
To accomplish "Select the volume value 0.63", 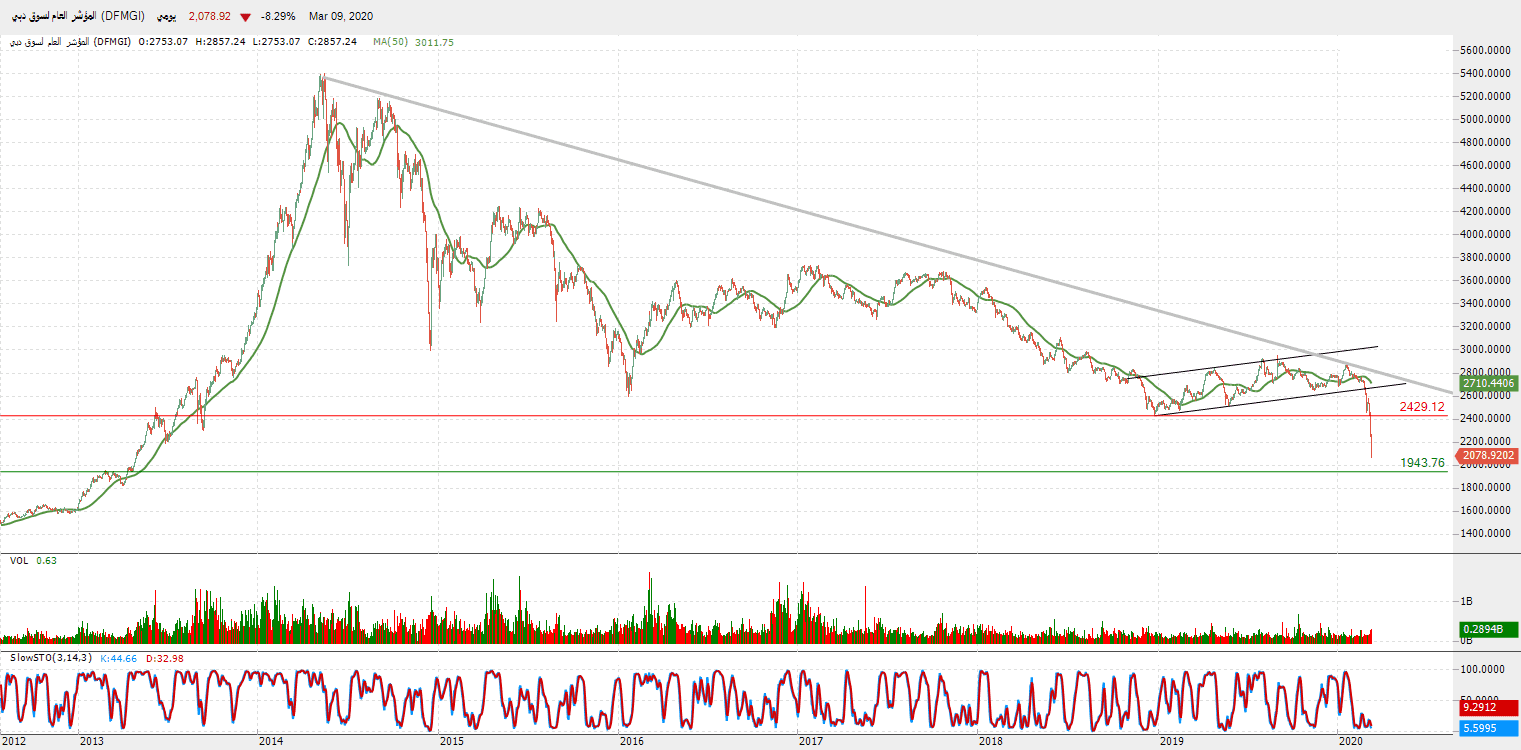I will (x=46, y=561).
